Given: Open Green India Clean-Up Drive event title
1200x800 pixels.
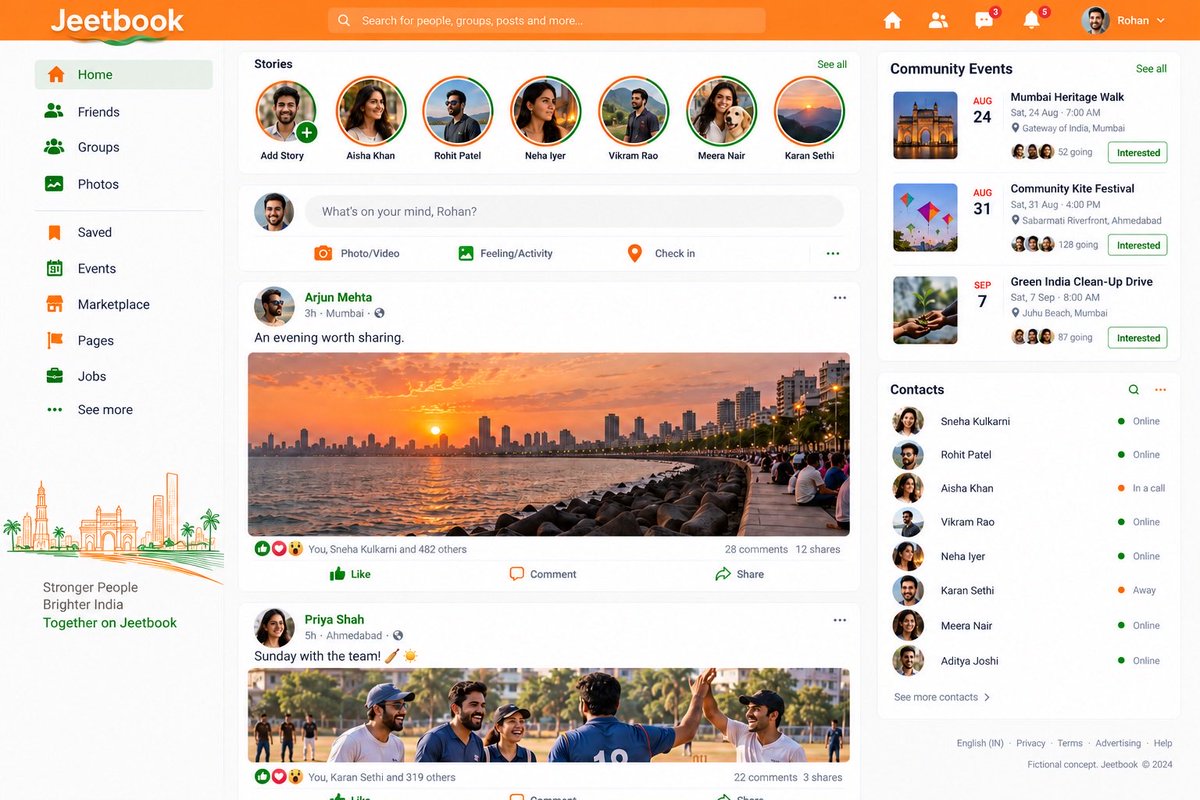Looking at the screenshot, I should tap(1081, 281).
